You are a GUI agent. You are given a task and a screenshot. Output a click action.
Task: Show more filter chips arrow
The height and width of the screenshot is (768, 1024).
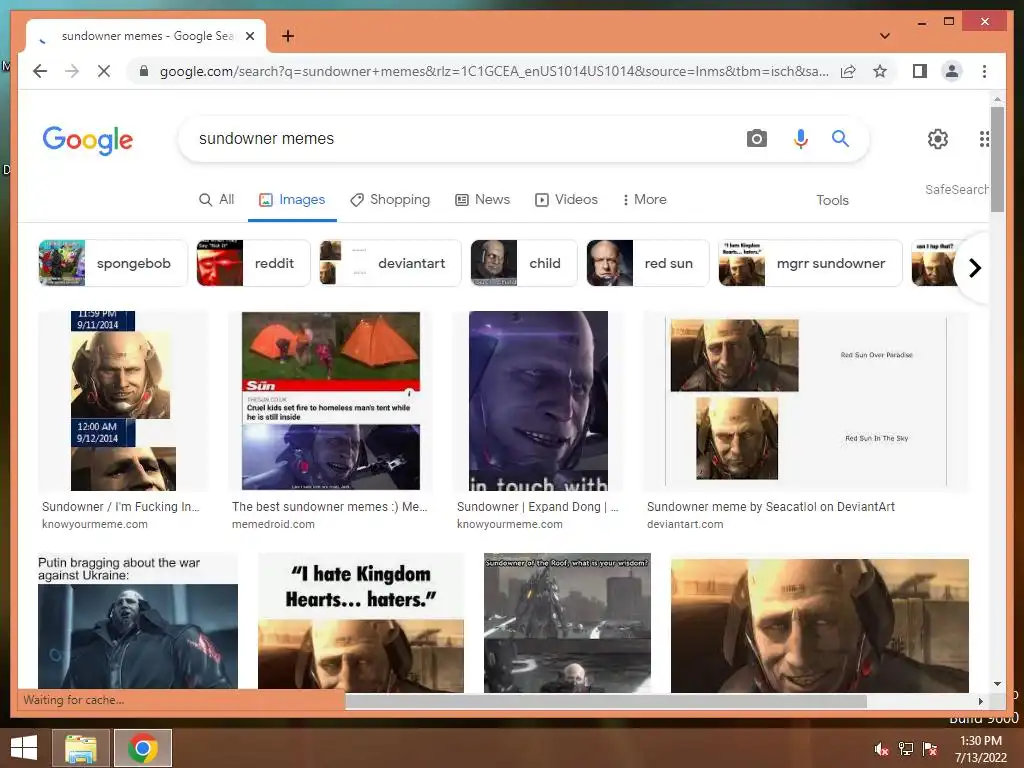tap(974, 268)
